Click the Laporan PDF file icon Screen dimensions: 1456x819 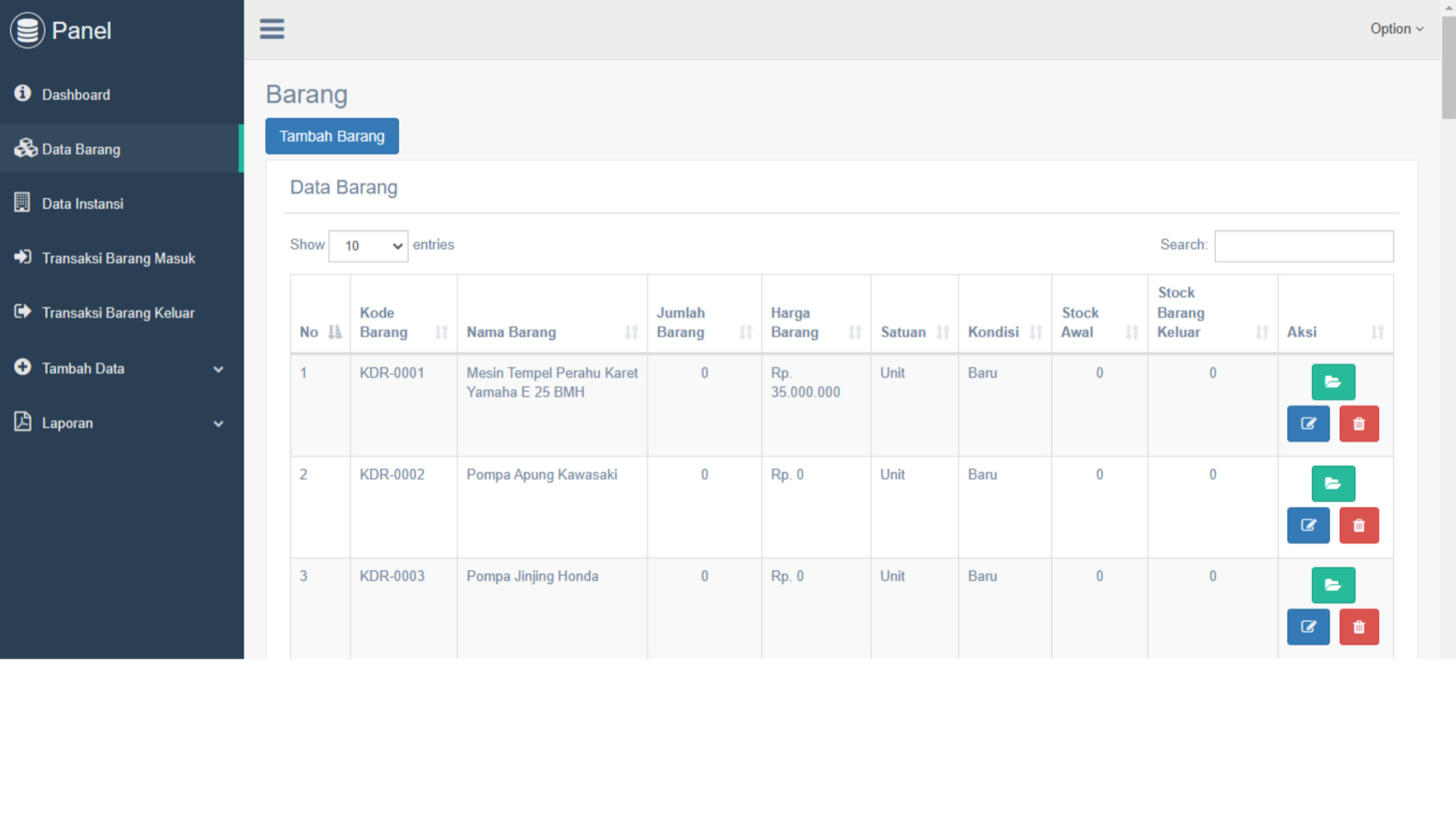[x=22, y=421]
